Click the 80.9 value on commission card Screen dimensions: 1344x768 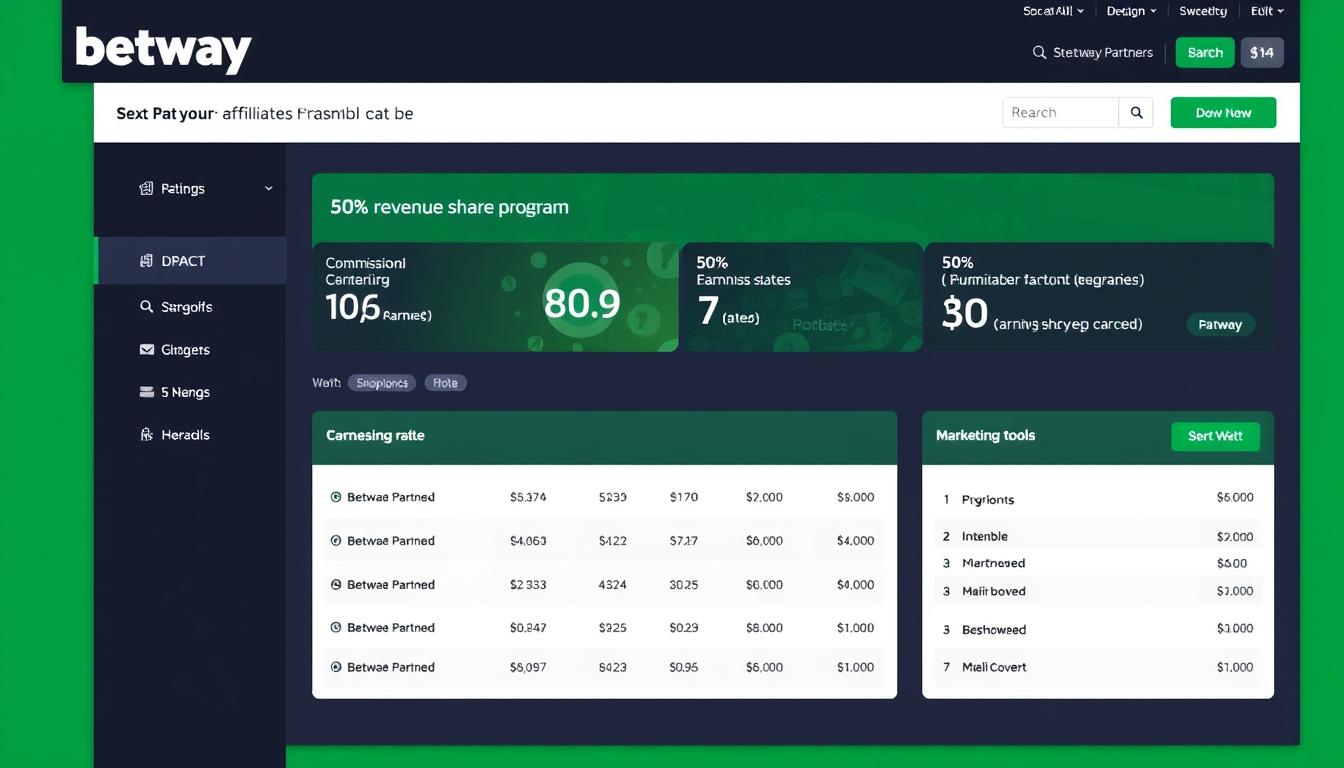click(x=582, y=303)
